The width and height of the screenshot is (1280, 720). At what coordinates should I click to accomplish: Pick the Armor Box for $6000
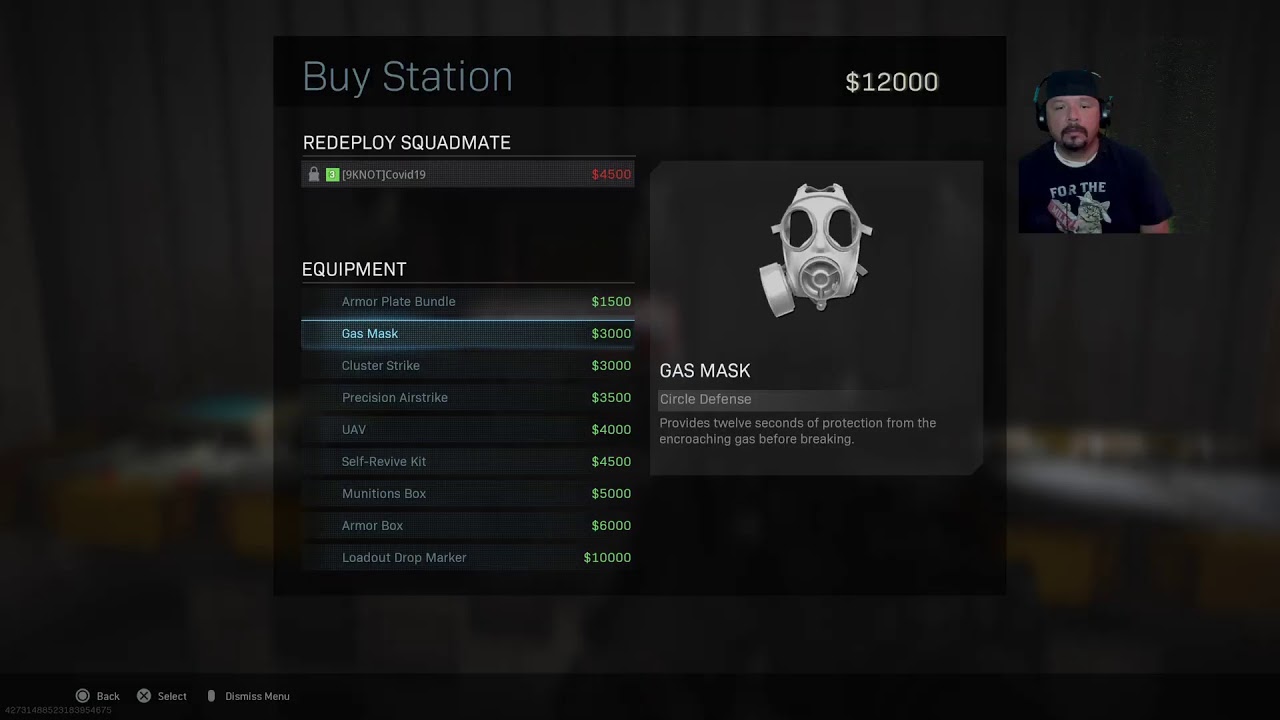point(468,525)
